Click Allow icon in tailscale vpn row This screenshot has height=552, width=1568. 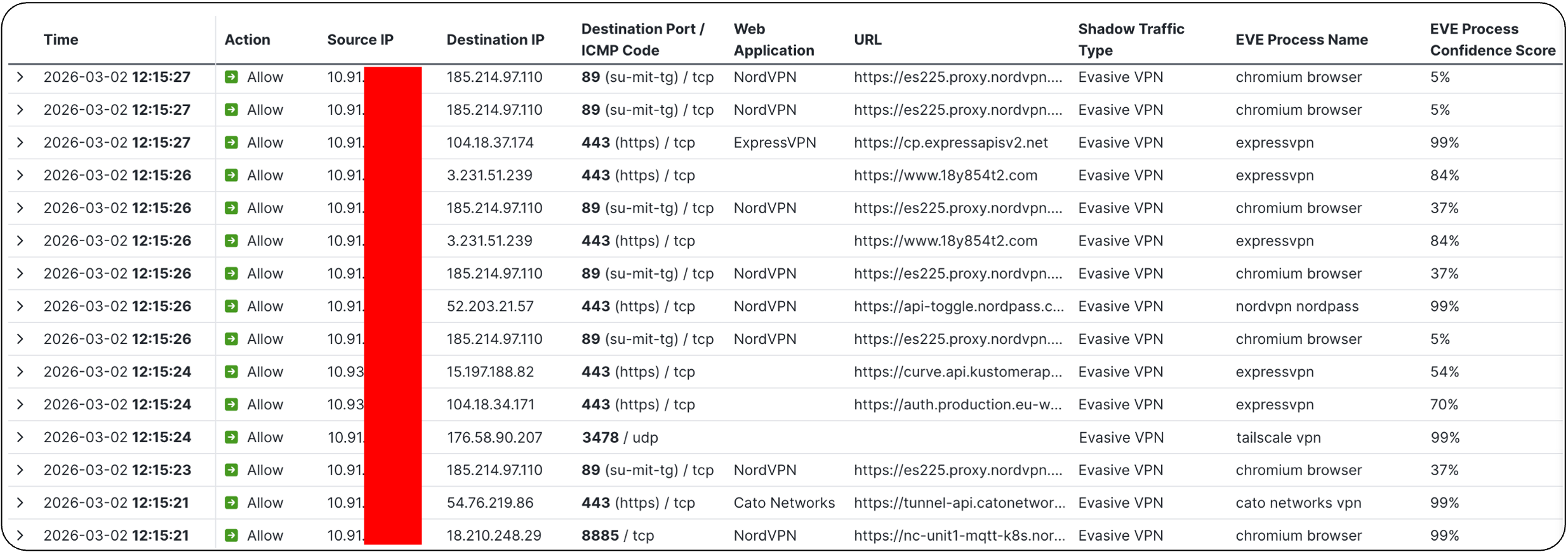232,437
